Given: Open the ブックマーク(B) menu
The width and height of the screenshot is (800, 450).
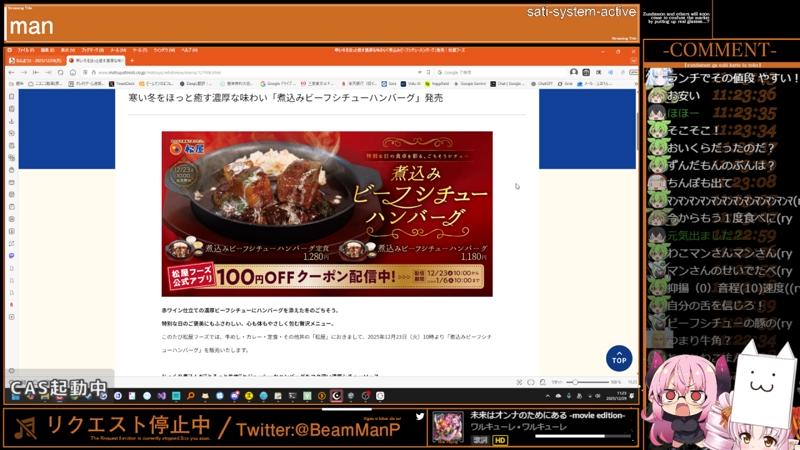Looking at the screenshot, I should (x=92, y=51).
